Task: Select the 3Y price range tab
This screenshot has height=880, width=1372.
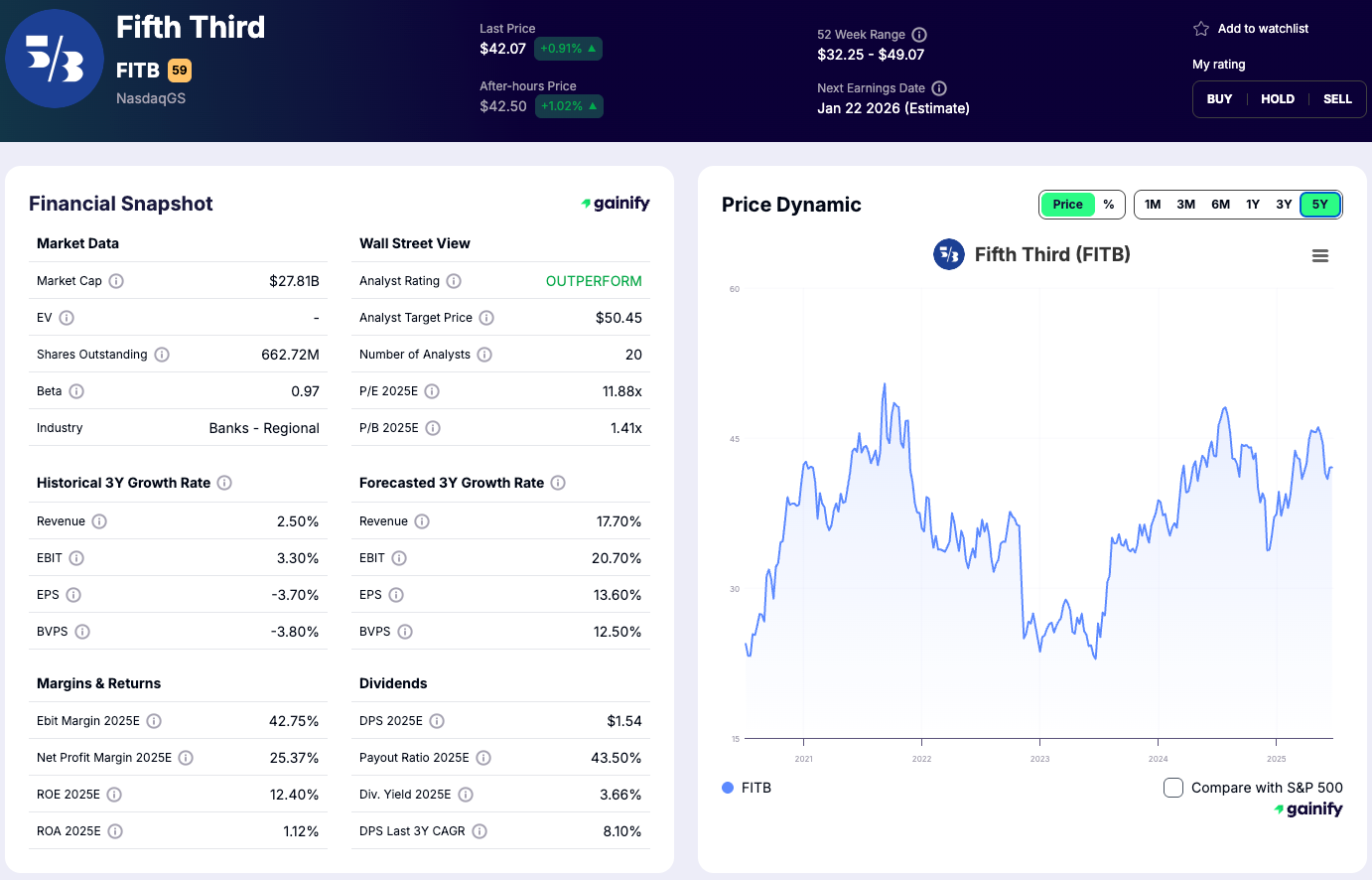Action: 1283,204
